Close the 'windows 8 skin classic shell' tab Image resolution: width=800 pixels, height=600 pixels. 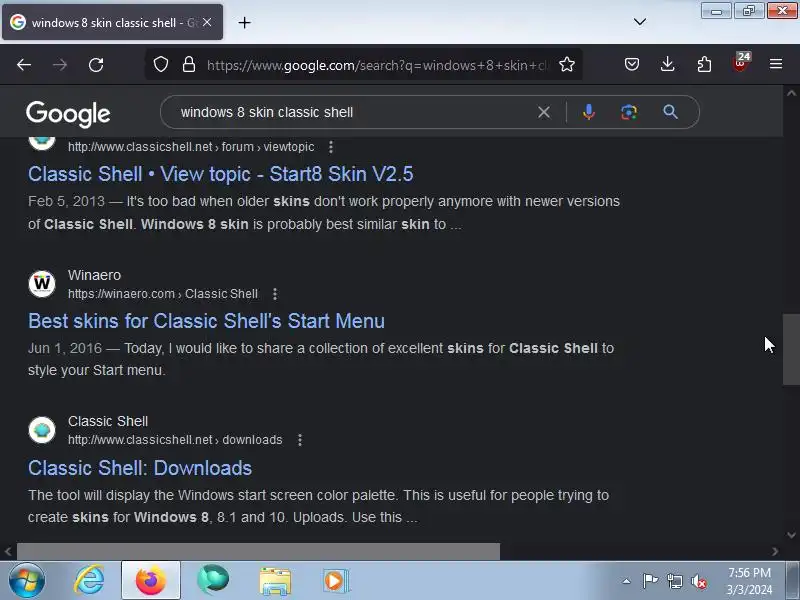tap(207, 22)
